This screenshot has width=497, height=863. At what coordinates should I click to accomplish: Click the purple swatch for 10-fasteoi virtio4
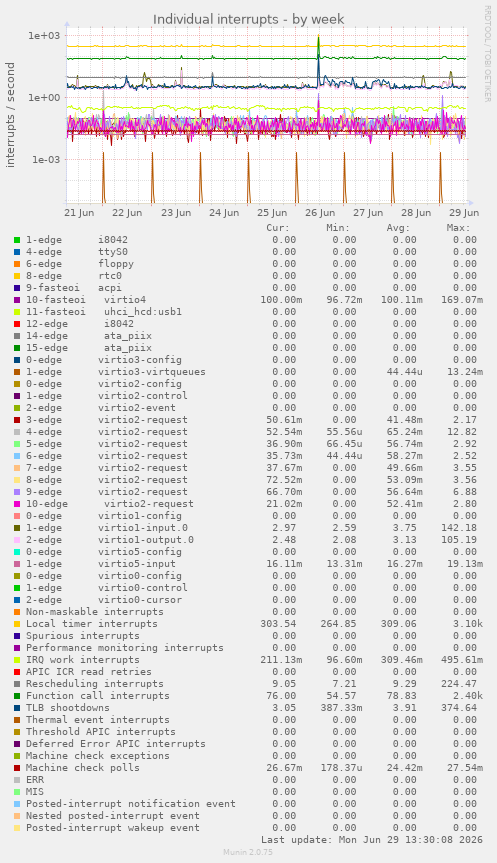click(17, 300)
